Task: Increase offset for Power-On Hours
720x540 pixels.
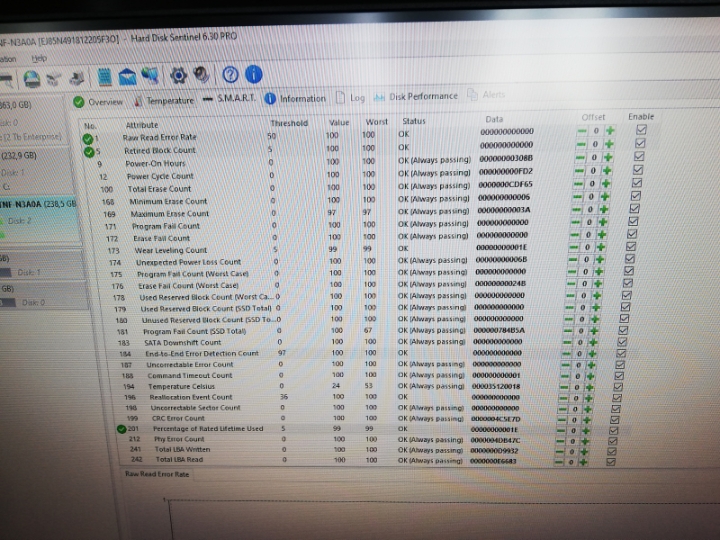Action: [x=608, y=158]
